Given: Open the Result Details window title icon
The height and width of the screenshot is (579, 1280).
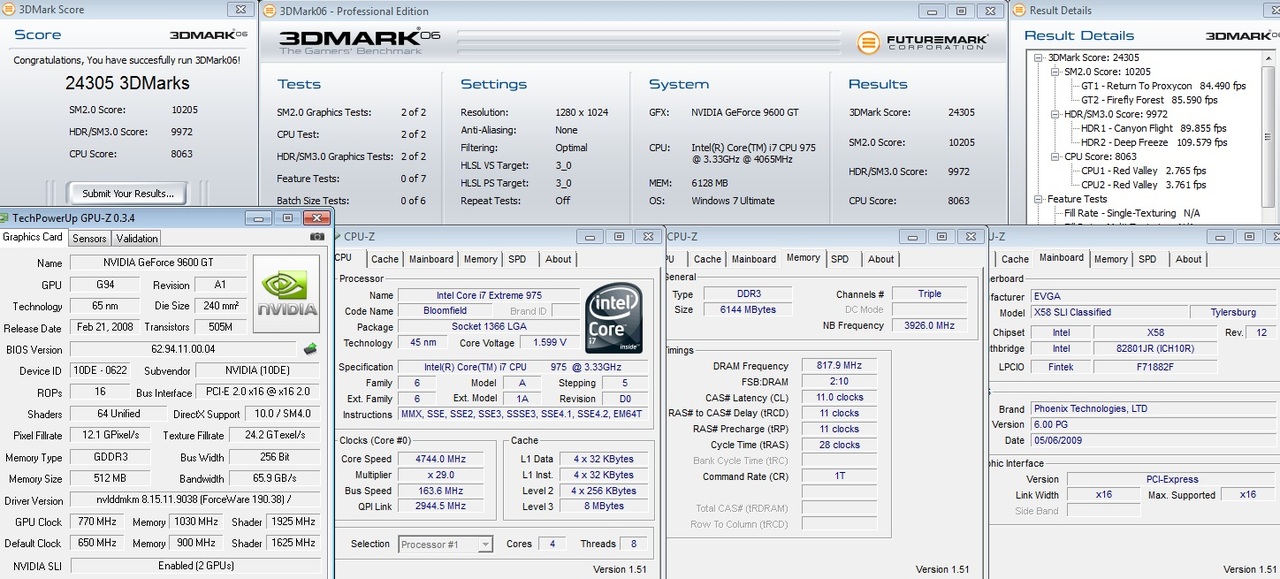Looking at the screenshot, I should 1019,10.
